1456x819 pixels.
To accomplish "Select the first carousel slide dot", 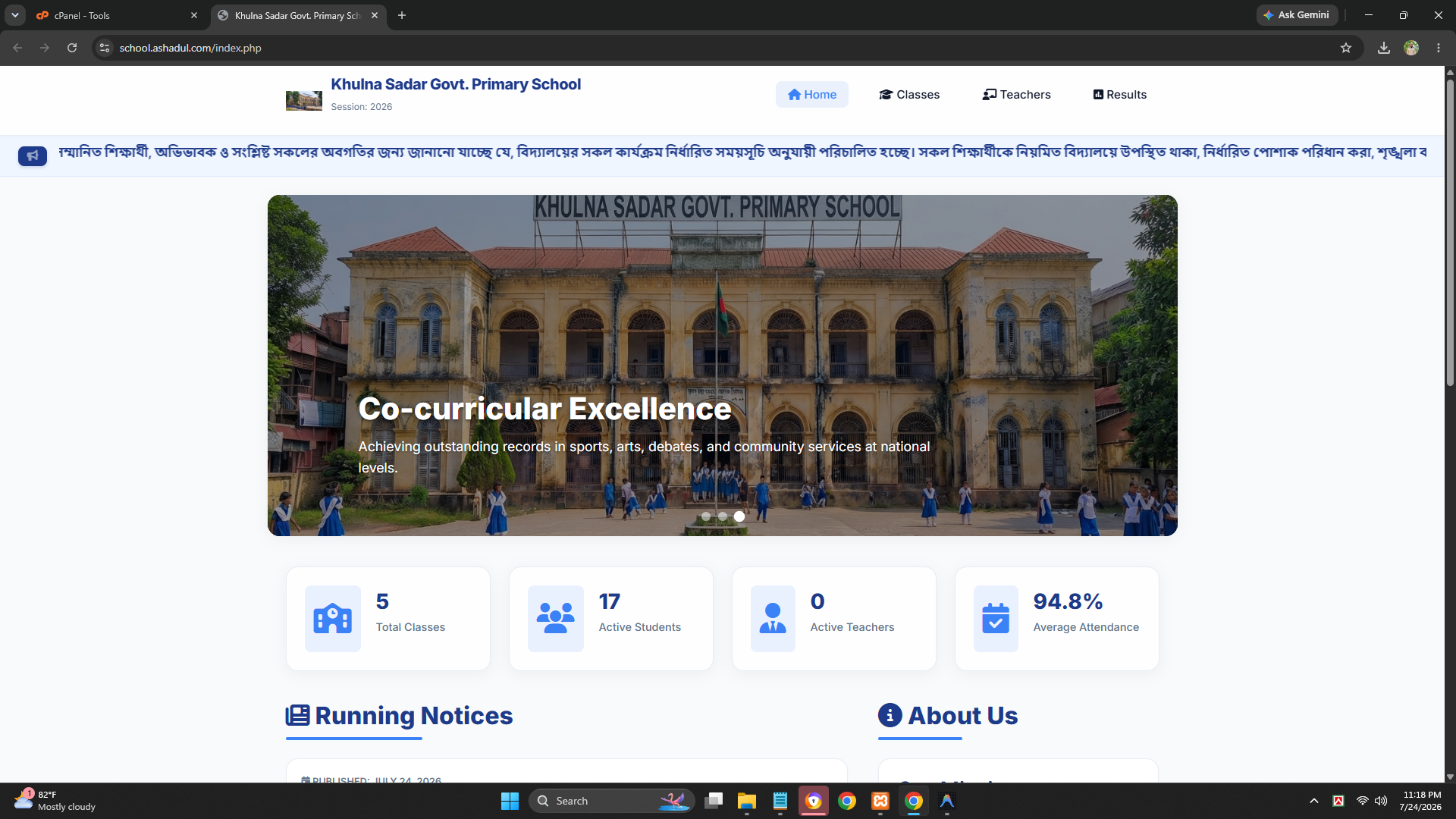I will coord(706,516).
